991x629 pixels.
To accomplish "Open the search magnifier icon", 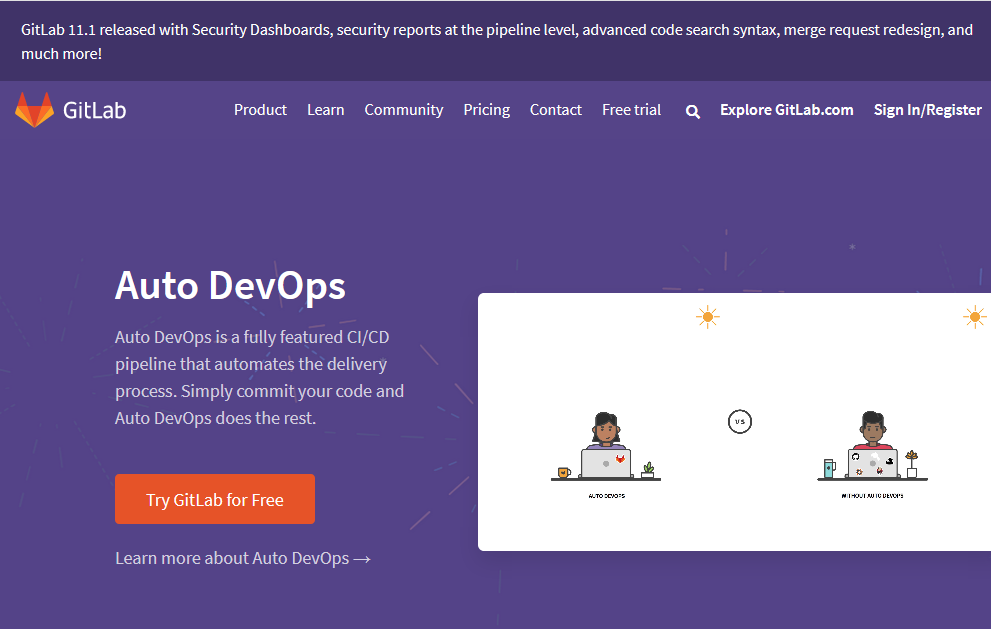I will tap(692, 111).
